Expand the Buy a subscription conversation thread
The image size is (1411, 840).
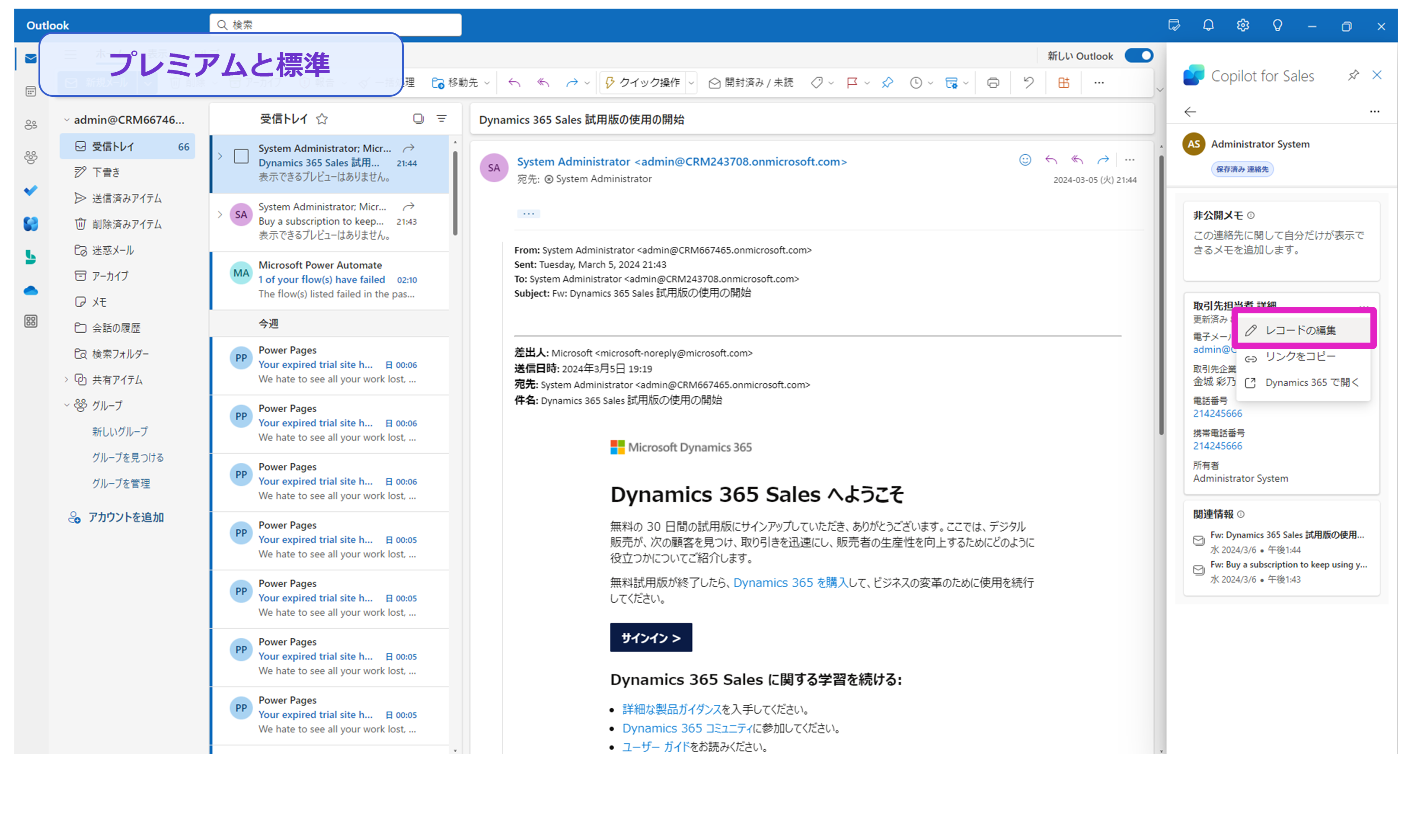(220, 214)
